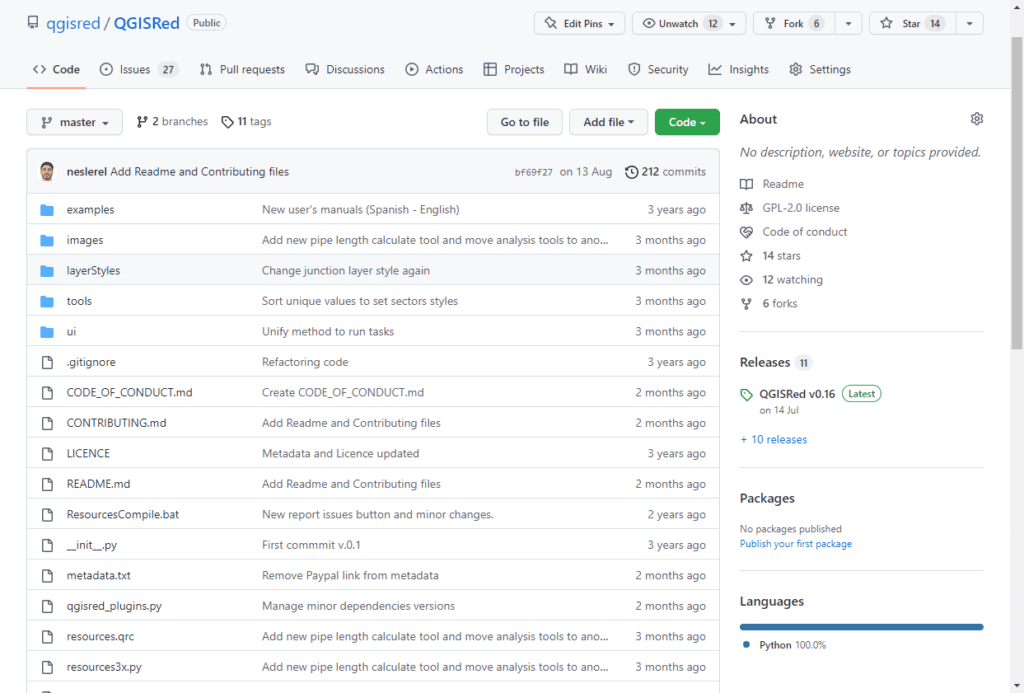Click the QGISRed v0.16 release tag
The width and height of the screenshot is (1024, 693).
797,394
